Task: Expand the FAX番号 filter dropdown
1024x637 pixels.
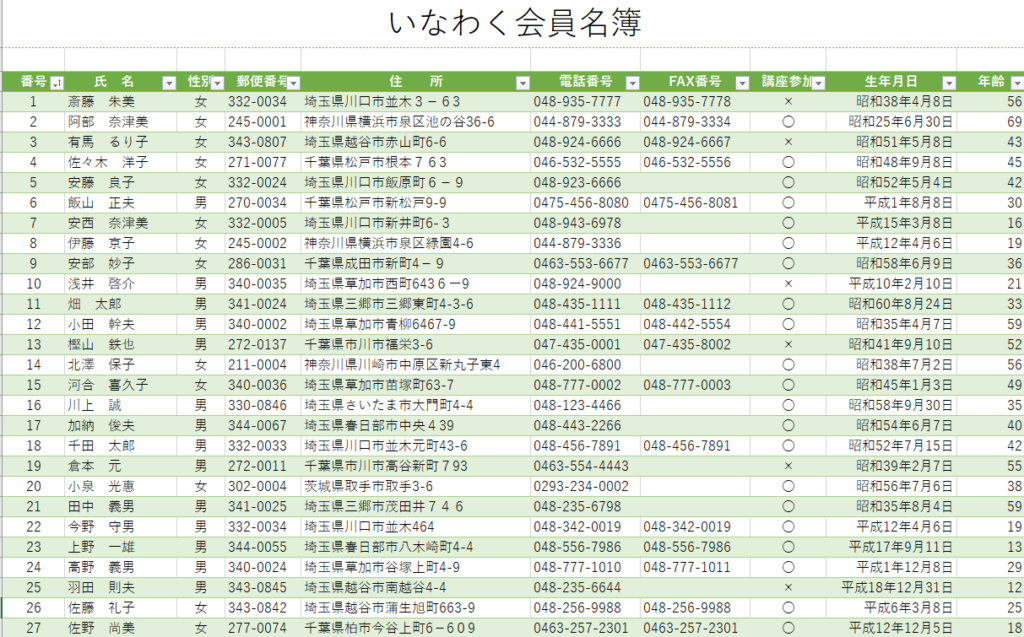Action: tap(741, 83)
